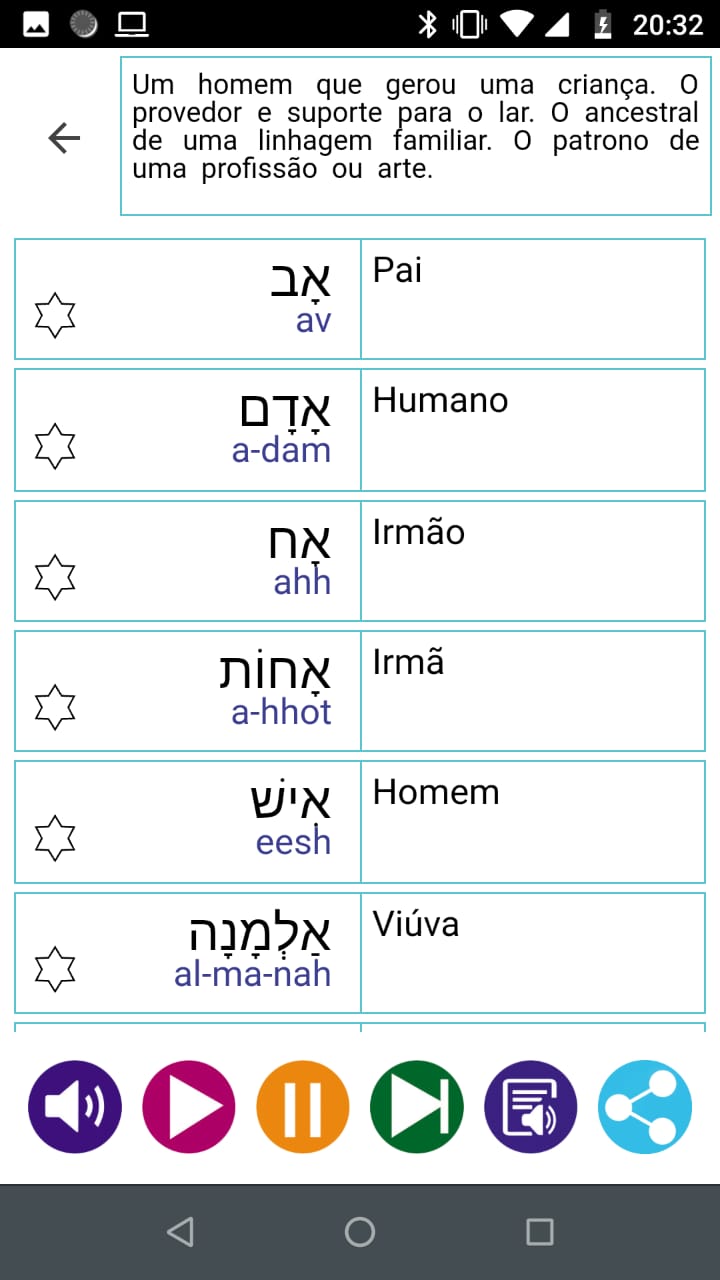
Task: Click the back arrow at the top left
Action: 63,136
